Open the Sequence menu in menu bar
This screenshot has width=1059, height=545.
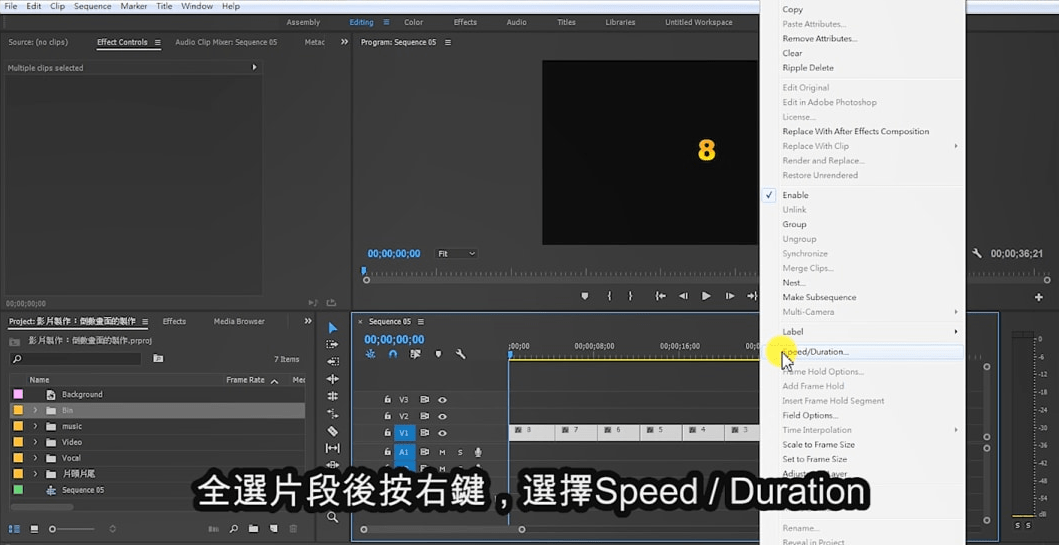pyautogui.click(x=93, y=6)
